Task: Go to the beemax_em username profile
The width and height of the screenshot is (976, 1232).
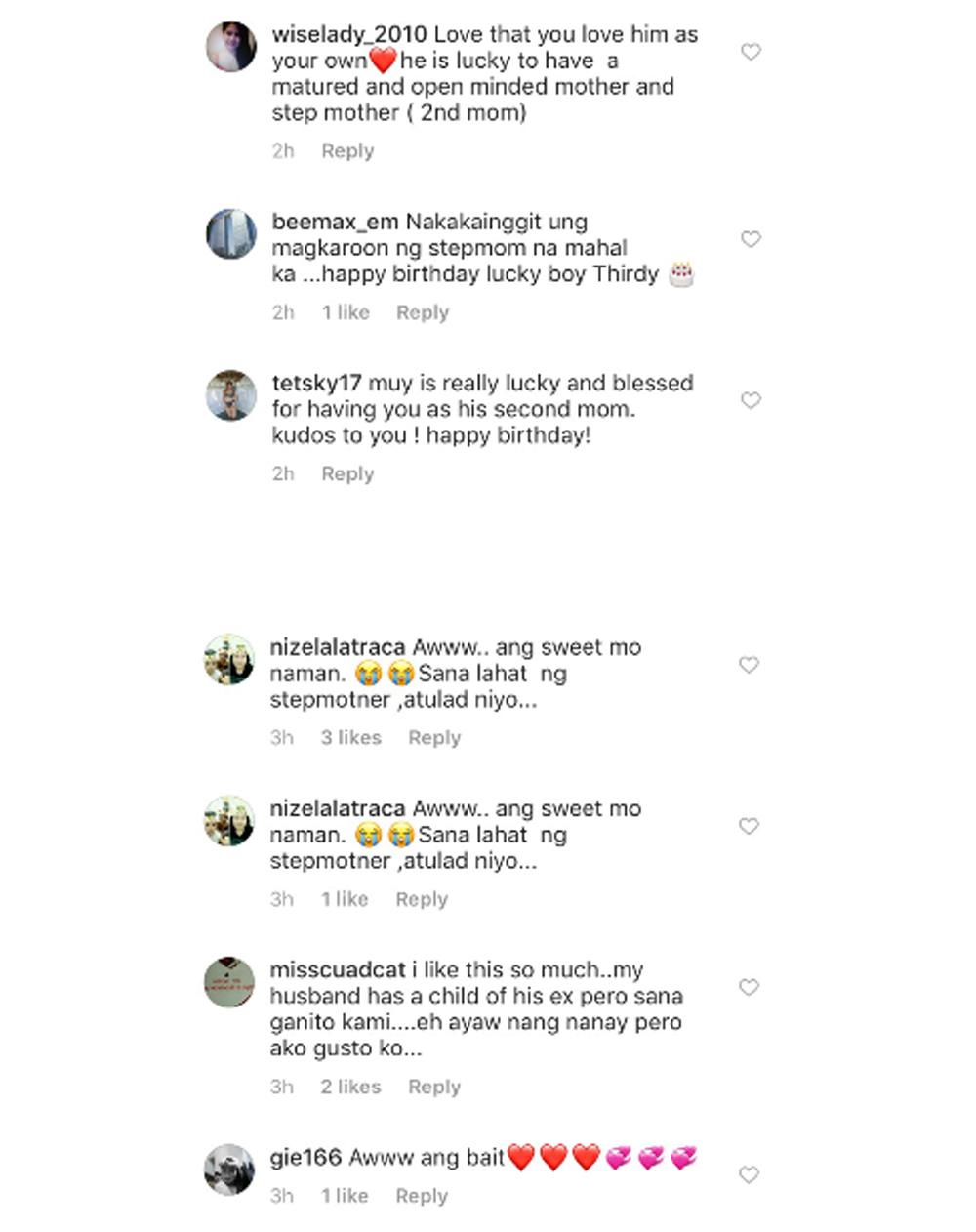Action: 335,222
